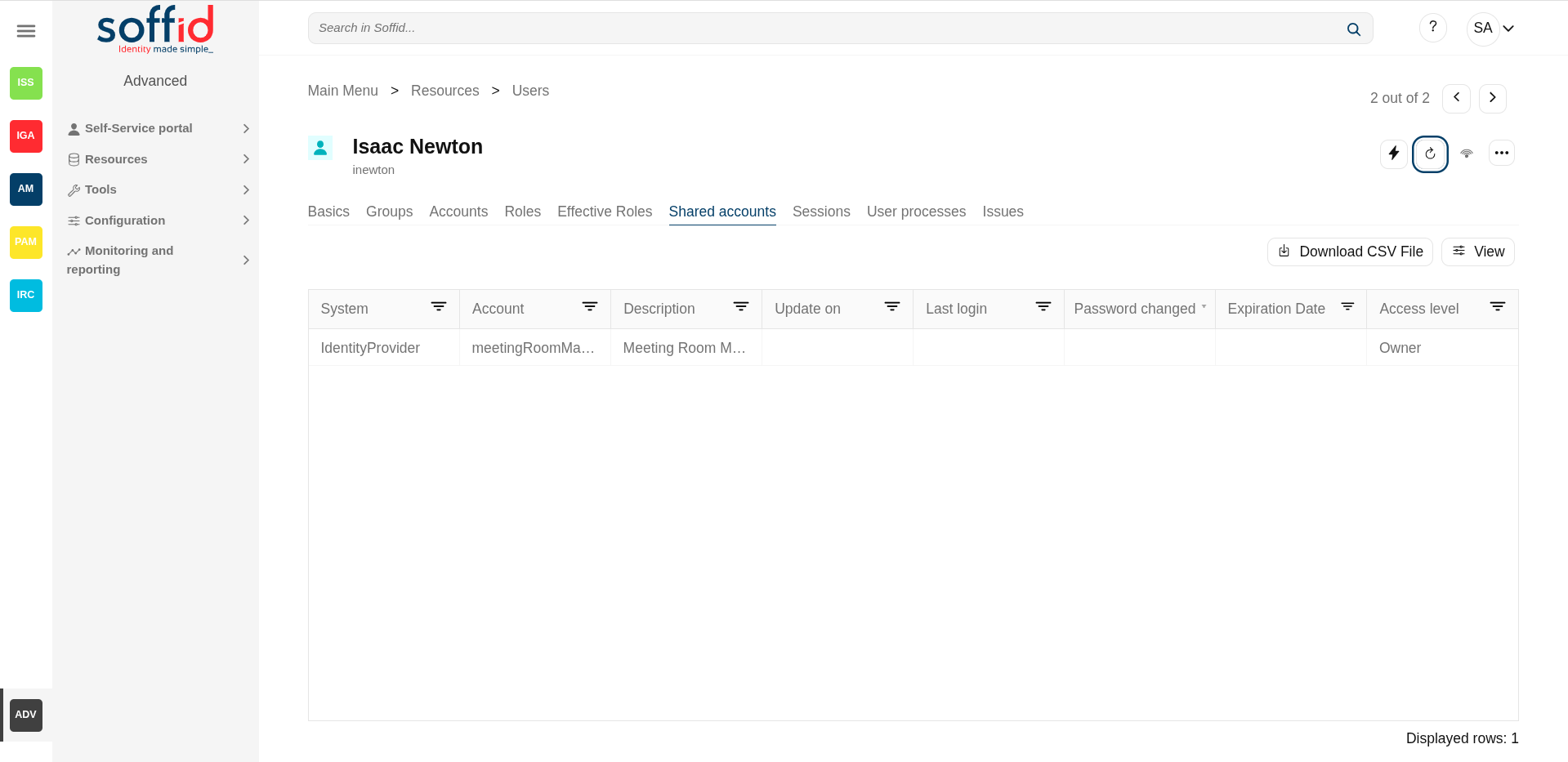
Task: Click the Meeting Room M… description cell
Action: (x=686, y=348)
